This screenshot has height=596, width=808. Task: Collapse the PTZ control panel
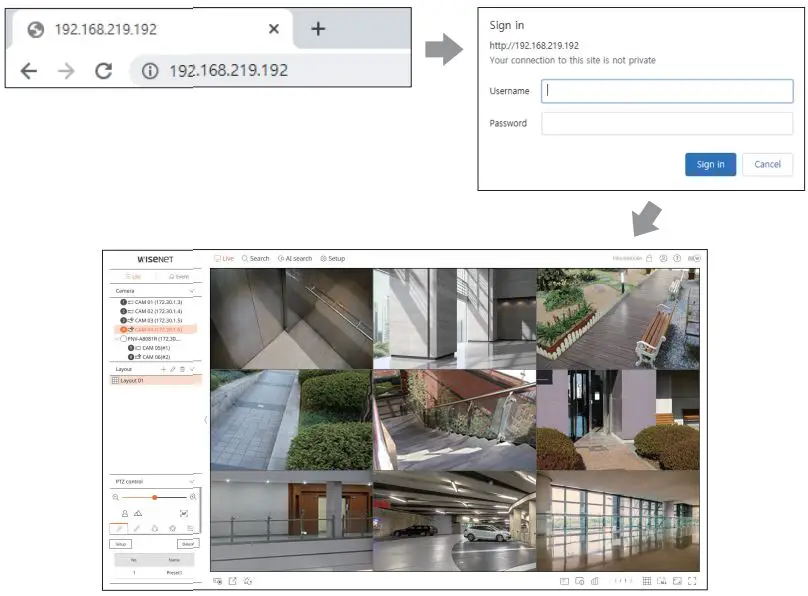click(x=193, y=479)
